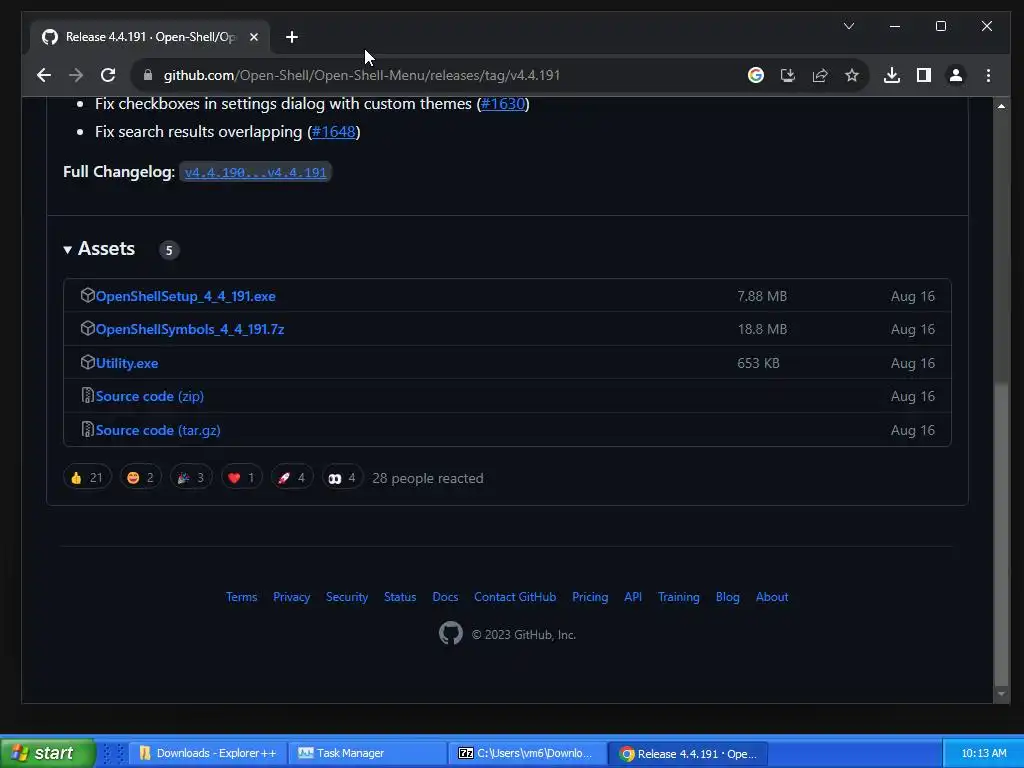Open the Terms footer link

[x=242, y=597]
